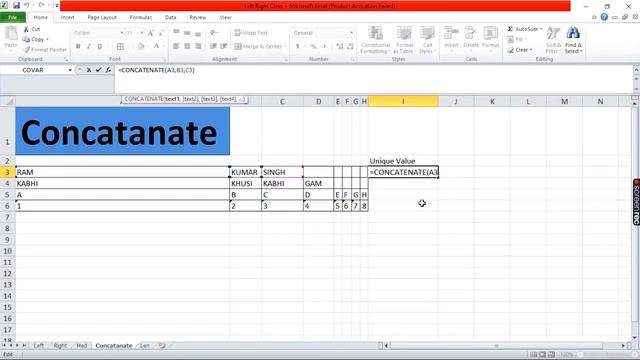Toggle Middle Align in Alignment group
Image resolution: width=640 pixels, height=360 pixels.
tap(187, 33)
